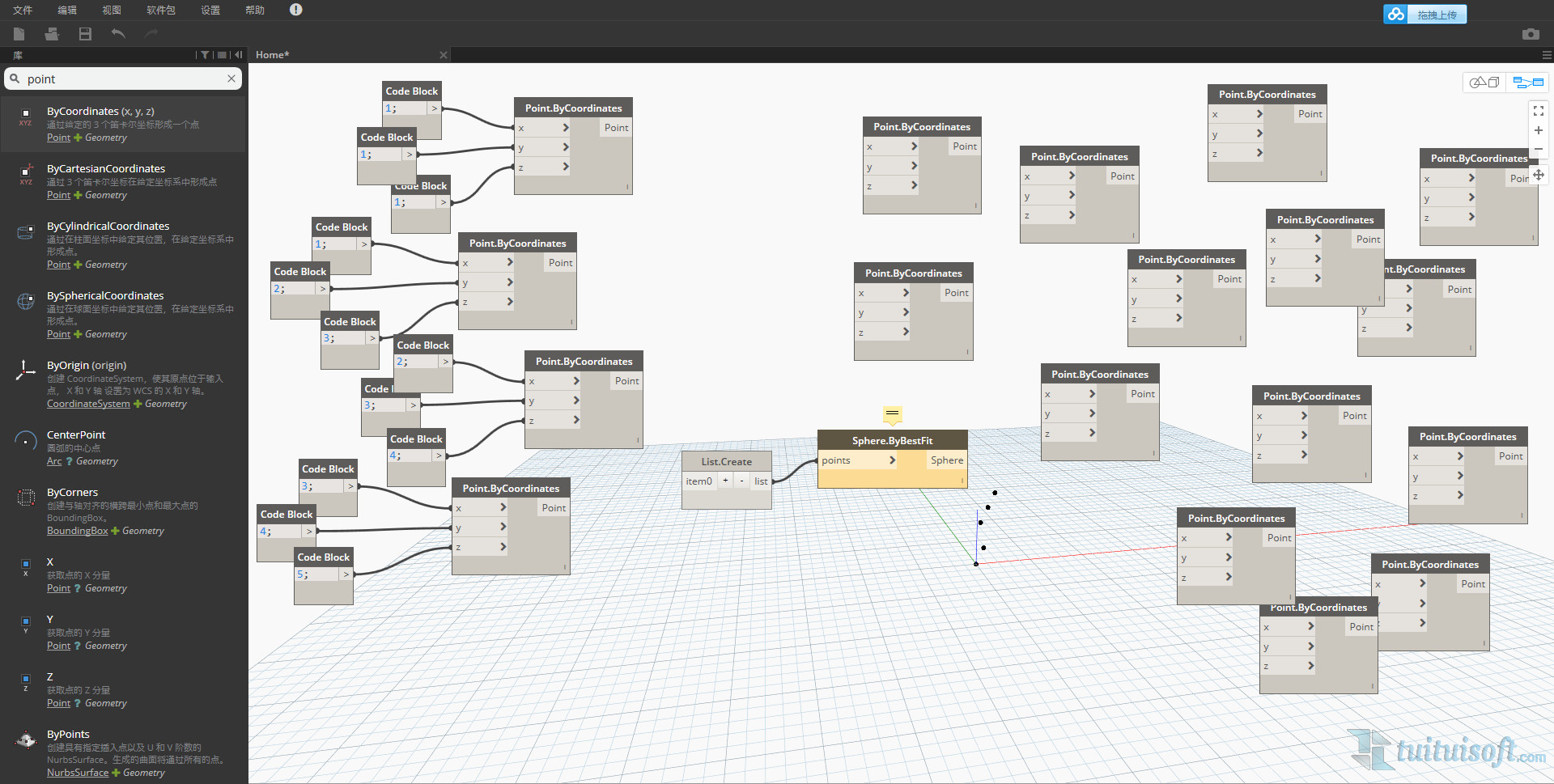Switch to graph view navigation mode
The image size is (1554, 784).
1528,83
